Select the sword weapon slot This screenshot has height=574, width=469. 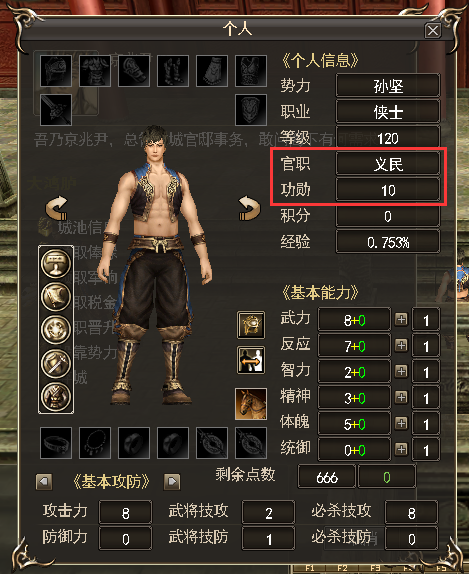56,110
